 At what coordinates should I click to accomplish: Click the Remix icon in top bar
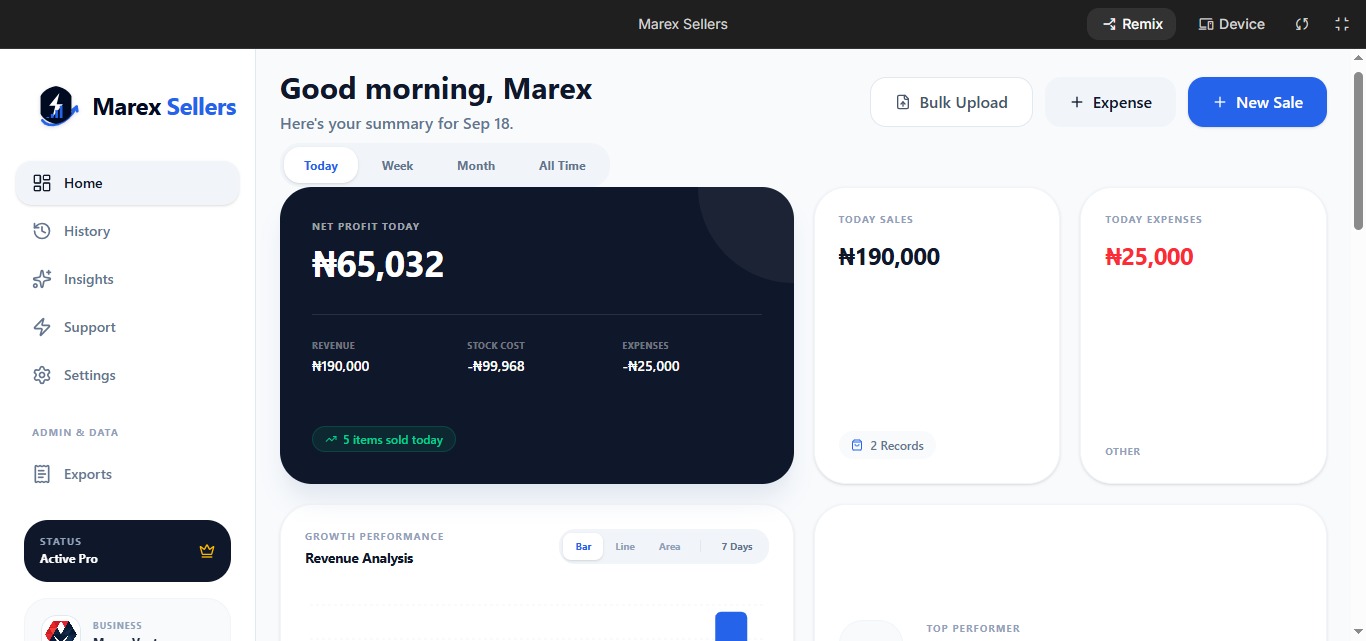[x=1109, y=24]
